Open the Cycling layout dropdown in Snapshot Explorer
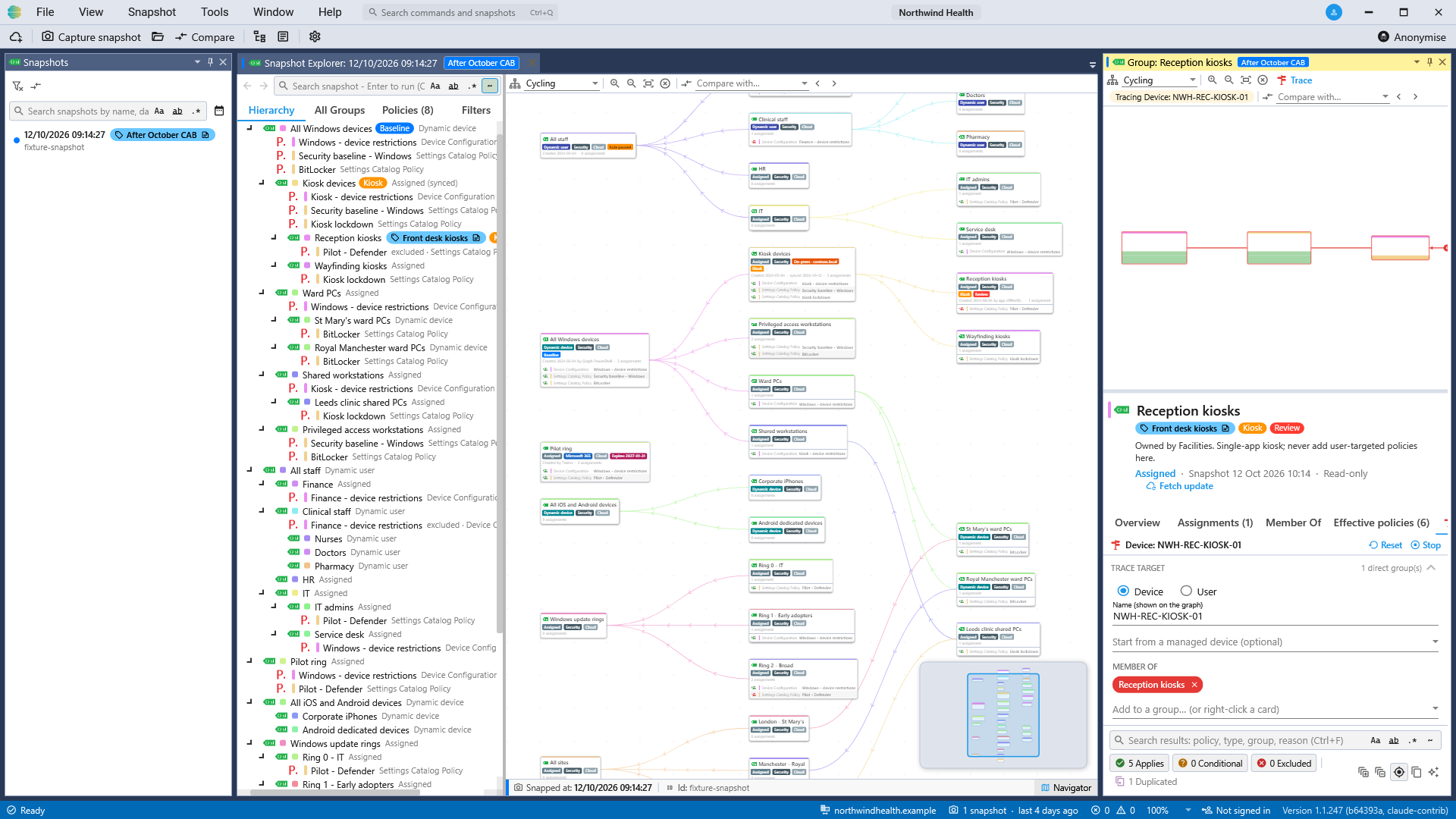The width and height of the screenshot is (1456, 819). click(x=562, y=83)
